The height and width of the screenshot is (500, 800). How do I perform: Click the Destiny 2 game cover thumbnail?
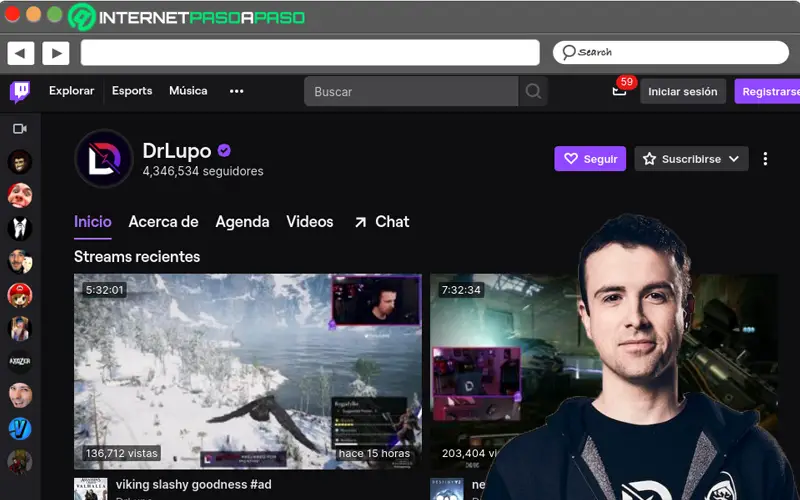pyautogui.click(x=447, y=489)
